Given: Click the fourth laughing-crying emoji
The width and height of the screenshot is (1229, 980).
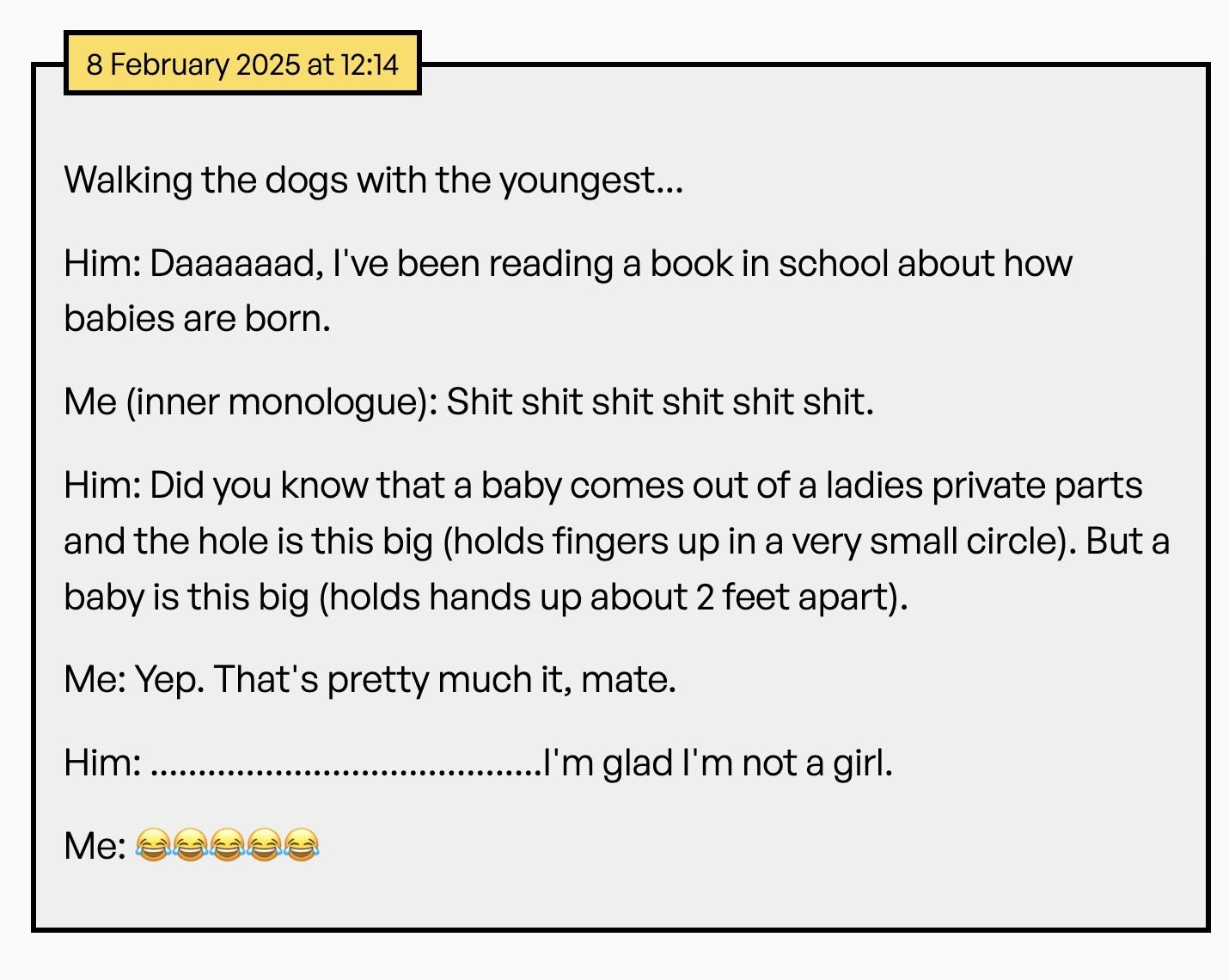Looking at the screenshot, I should [x=265, y=845].
